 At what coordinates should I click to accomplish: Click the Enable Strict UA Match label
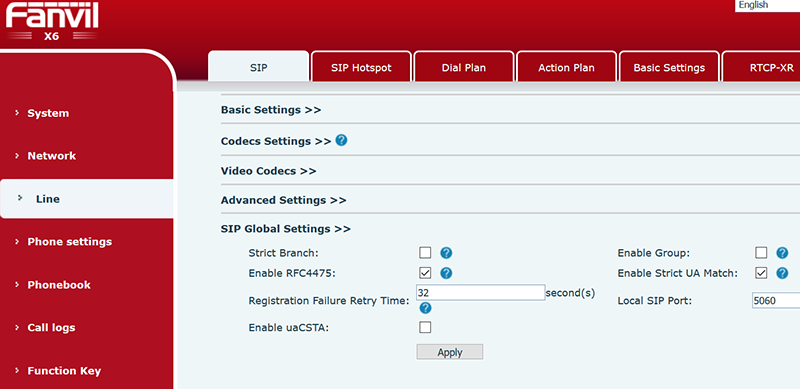(678, 273)
